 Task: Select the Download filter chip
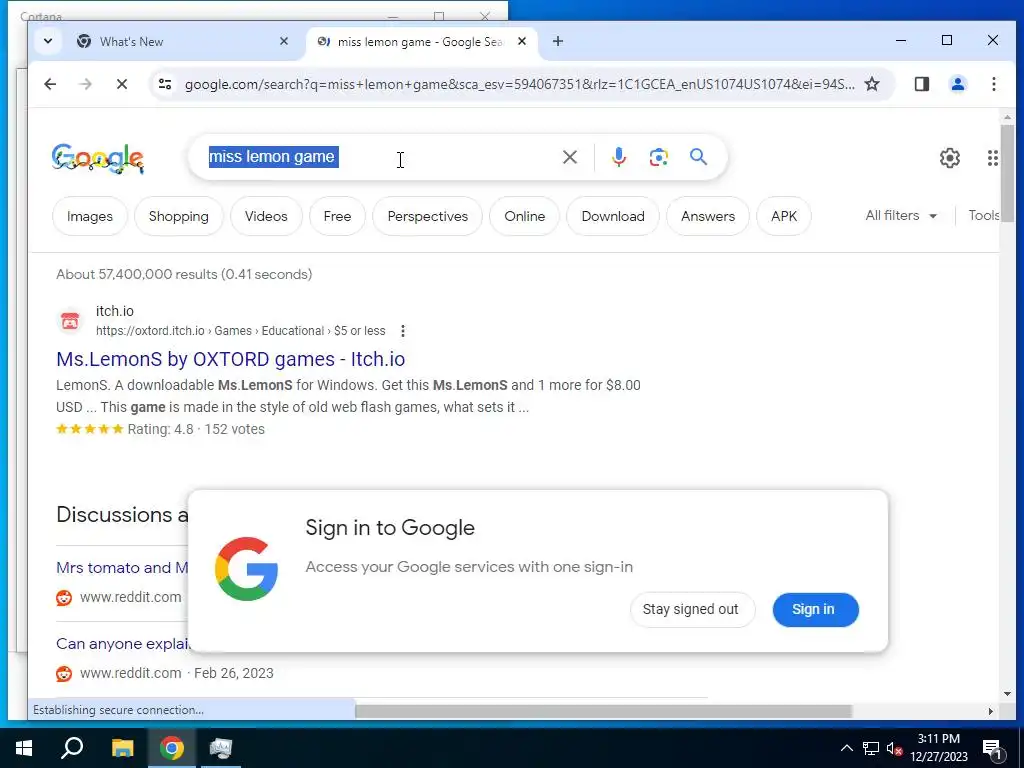coord(613,216)
